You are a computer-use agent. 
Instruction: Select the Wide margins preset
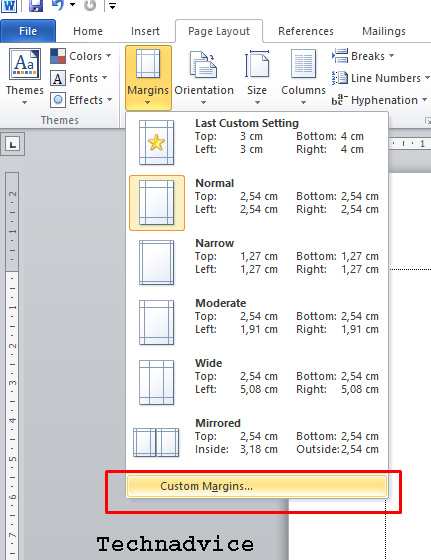pyautogui.click(x=257, y=382)
